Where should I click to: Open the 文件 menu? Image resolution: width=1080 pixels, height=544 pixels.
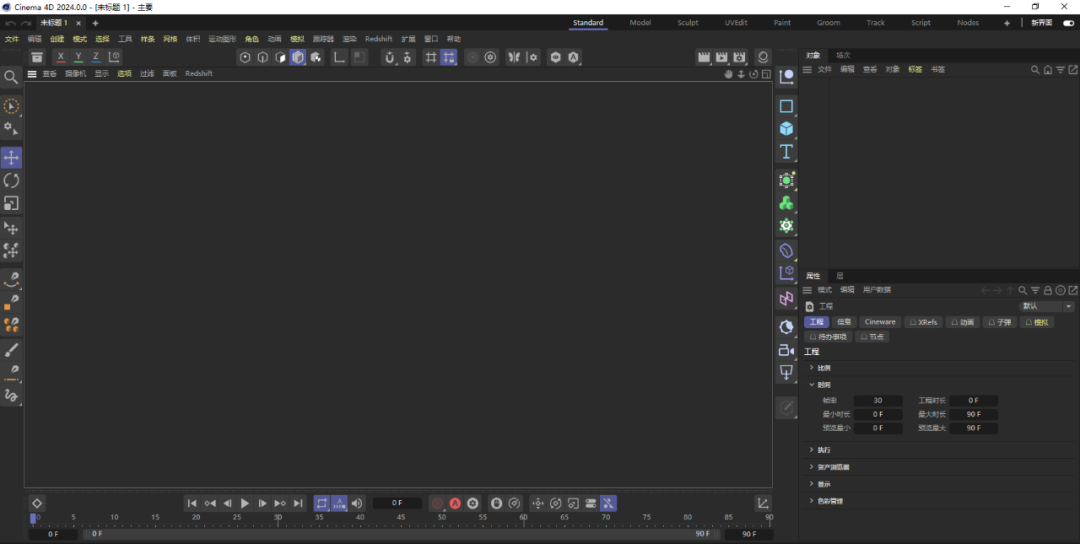[x=12, y=39]
